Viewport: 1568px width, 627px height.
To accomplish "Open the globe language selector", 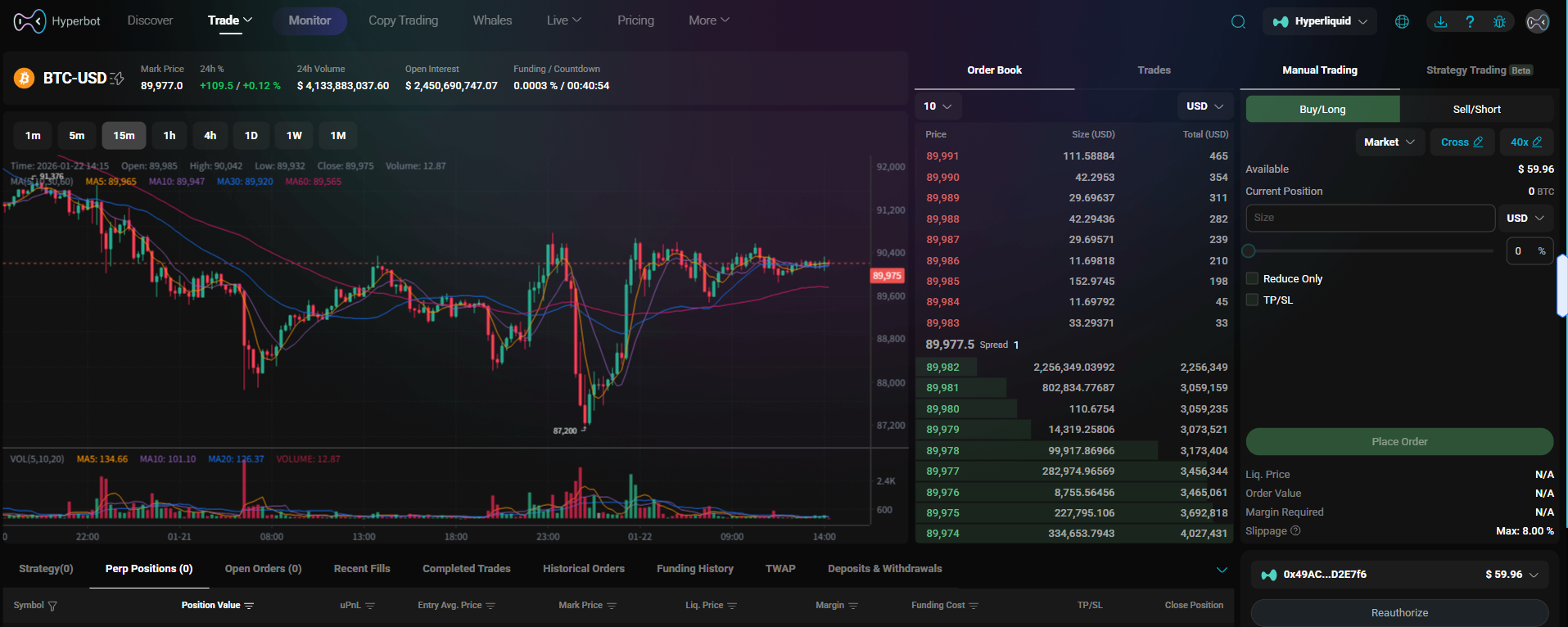I will point(1402,21).
